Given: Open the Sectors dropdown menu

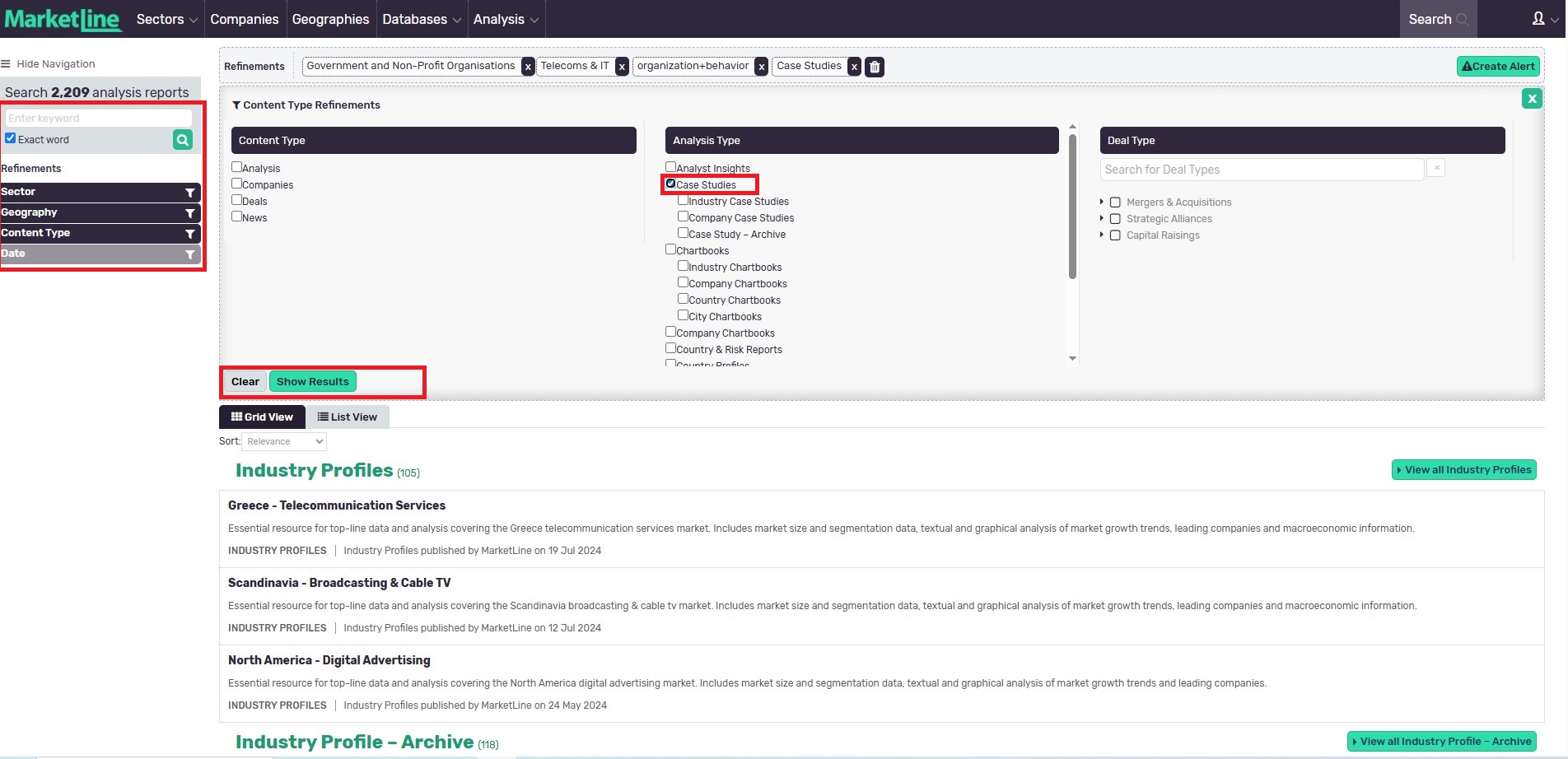Looking at the screenshot, I should 166,19.
